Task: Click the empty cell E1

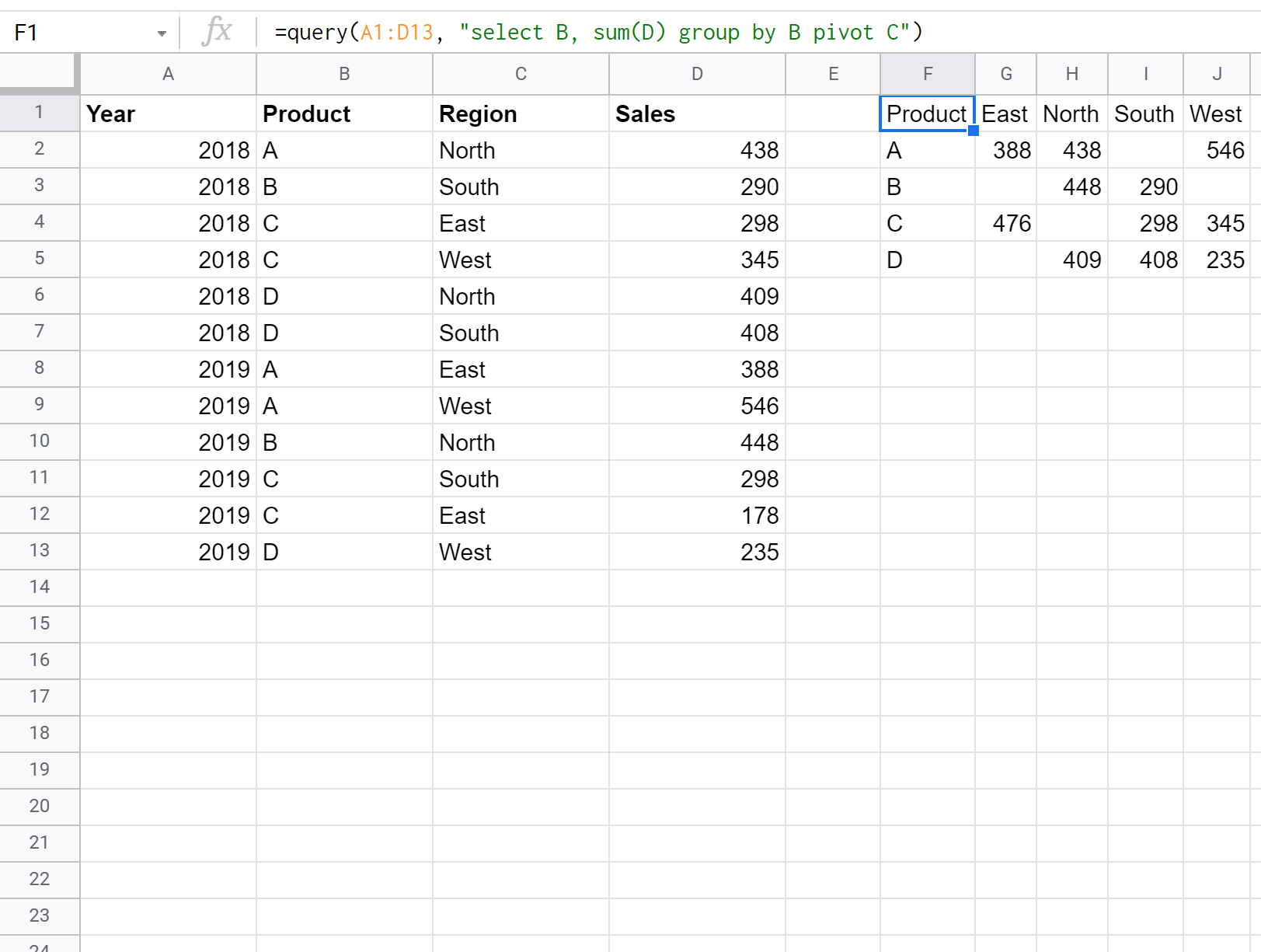Action: pyautogui.click(x=833, y=113)
